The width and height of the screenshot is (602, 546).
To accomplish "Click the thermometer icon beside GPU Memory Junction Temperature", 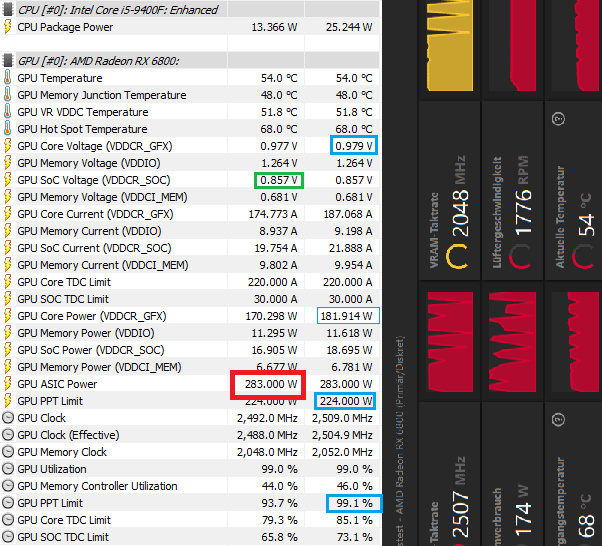I will pos(7,95).
